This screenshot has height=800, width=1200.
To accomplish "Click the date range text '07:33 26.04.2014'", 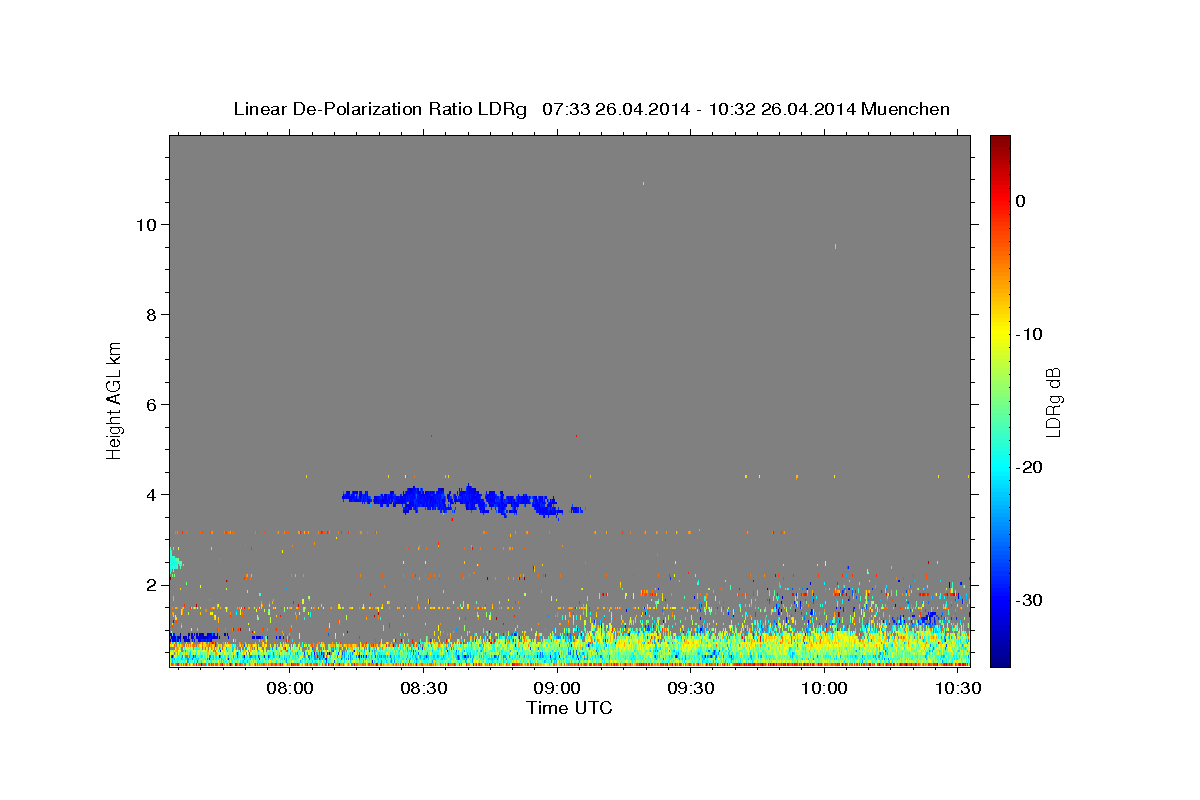I will coord(615,109).
